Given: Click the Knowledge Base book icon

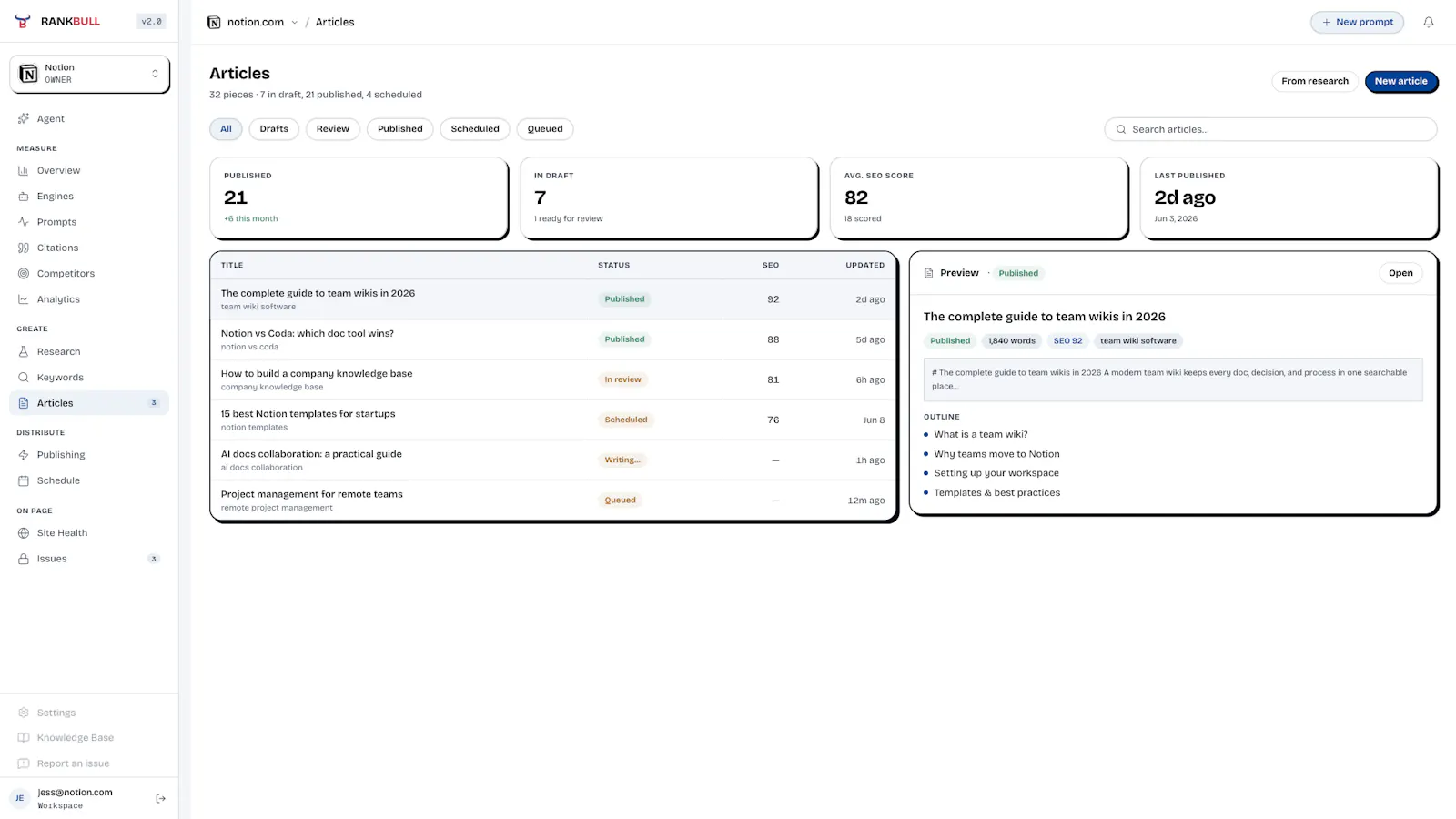Looking at the screenshot, I should pyautogui.click(x=24, y=738).
